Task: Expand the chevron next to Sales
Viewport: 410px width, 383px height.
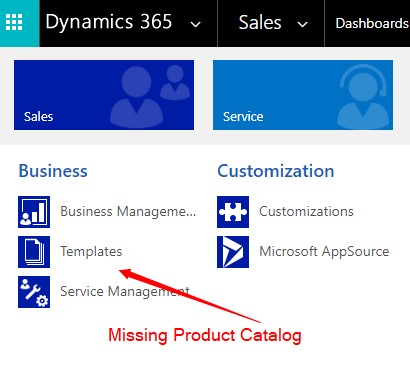Action: [x=302, y=24]
